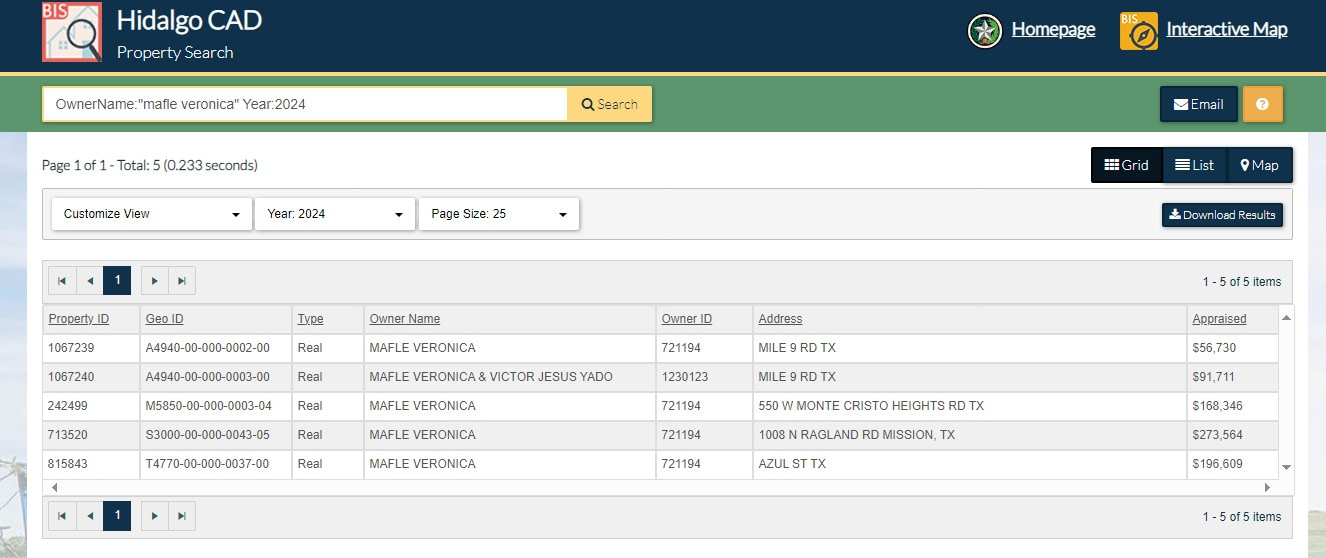Click the grid scroll down arrow
The image size is (1326, 558).
coord(1286,467)
